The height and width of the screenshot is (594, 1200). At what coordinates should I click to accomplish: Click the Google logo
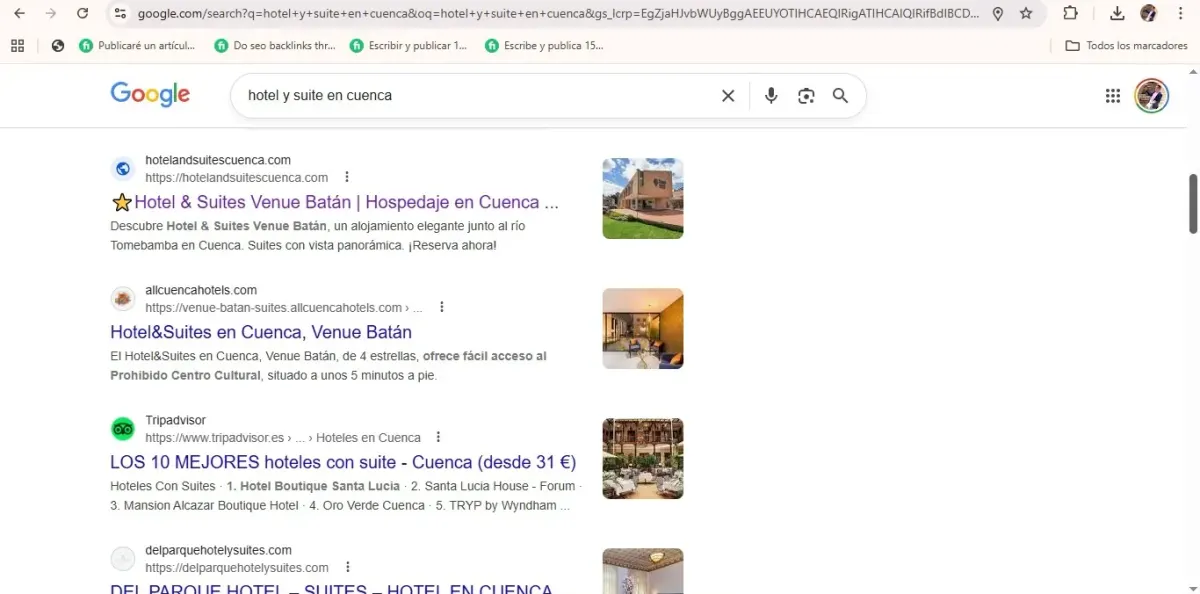click(150, 95)
